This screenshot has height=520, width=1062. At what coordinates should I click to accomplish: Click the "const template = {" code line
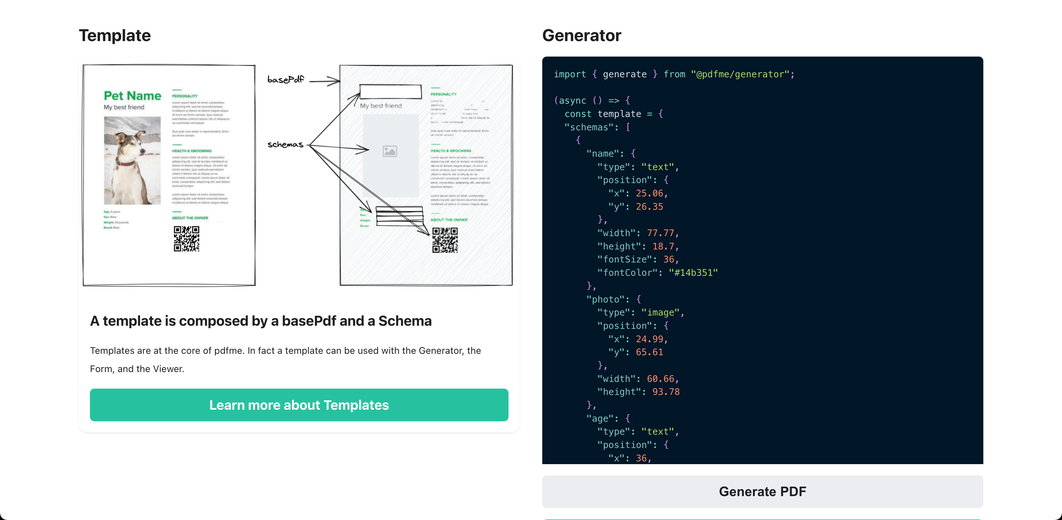tap(614, 114)
